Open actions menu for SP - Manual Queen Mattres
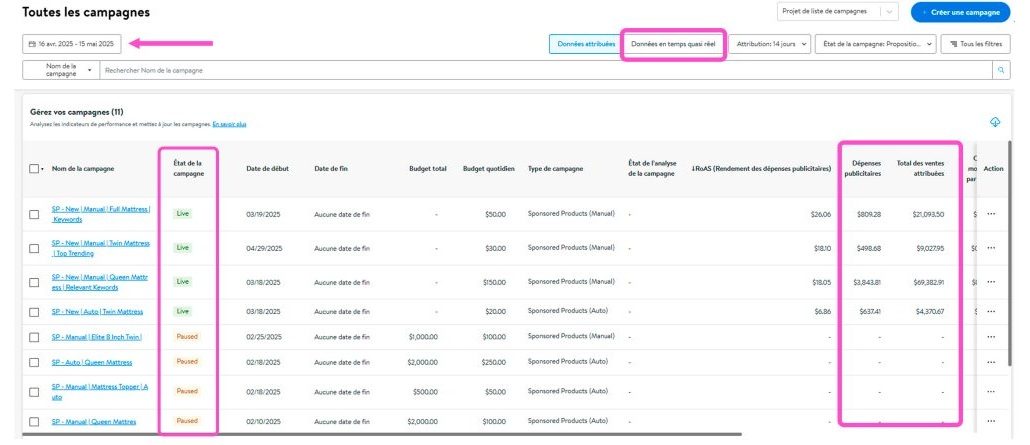 click(x=991, y=421)
